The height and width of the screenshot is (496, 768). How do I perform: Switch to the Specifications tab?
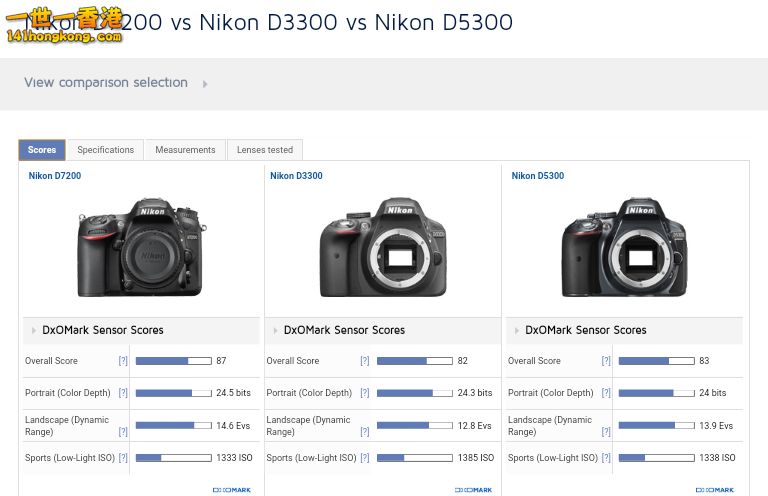(105, 150)
